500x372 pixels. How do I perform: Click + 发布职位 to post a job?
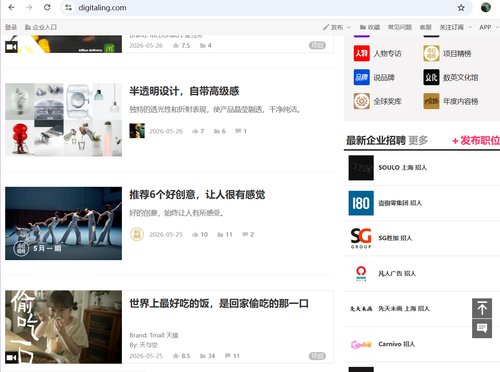[x=476, y=141]
